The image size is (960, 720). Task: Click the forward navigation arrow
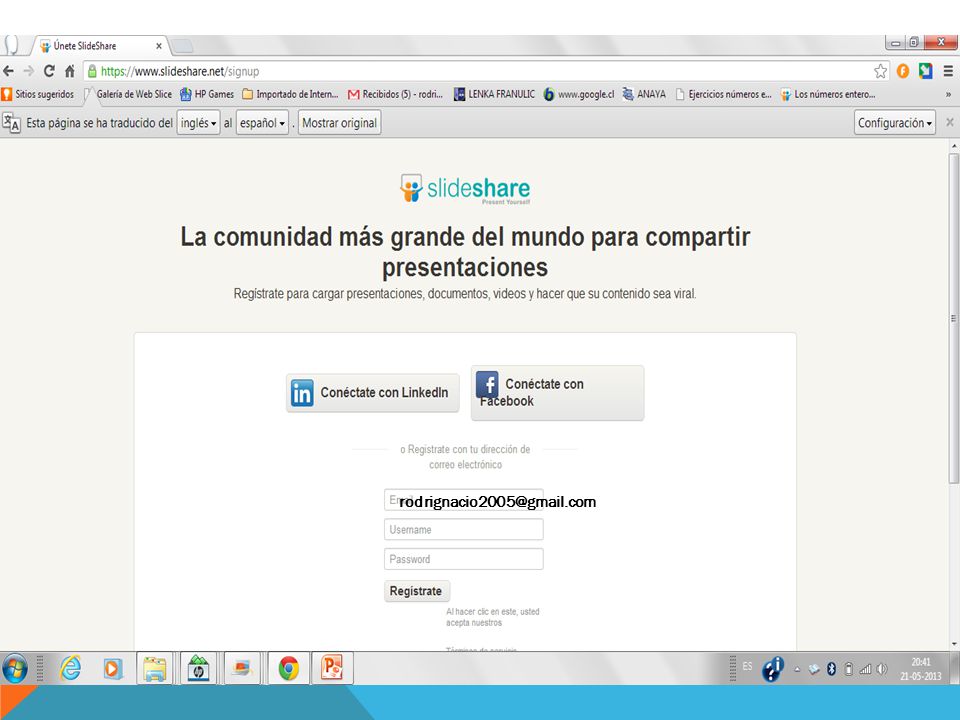tap(29, 71)
